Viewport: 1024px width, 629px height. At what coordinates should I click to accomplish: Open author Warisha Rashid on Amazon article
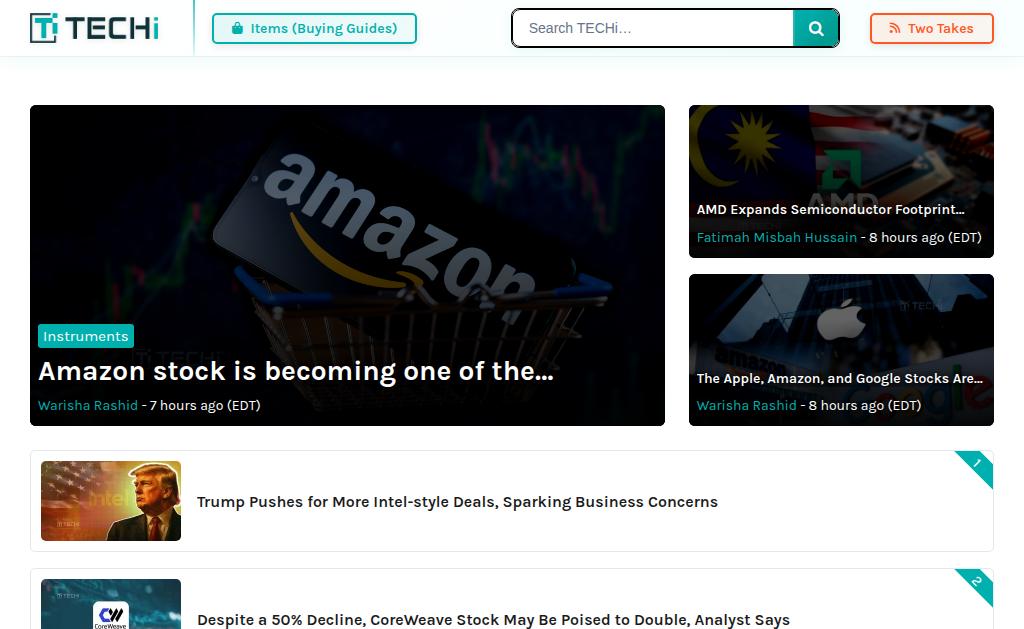[88, 406]
